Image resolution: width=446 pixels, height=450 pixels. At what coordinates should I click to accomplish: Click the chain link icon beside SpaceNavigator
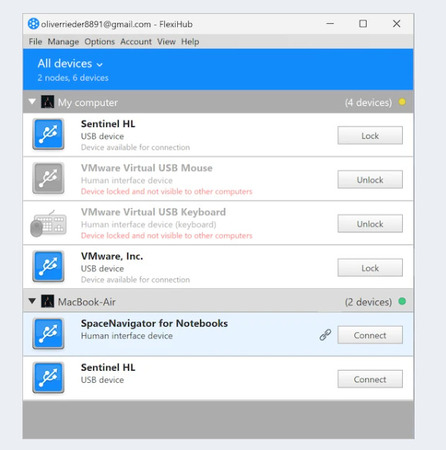click(325, 335)
